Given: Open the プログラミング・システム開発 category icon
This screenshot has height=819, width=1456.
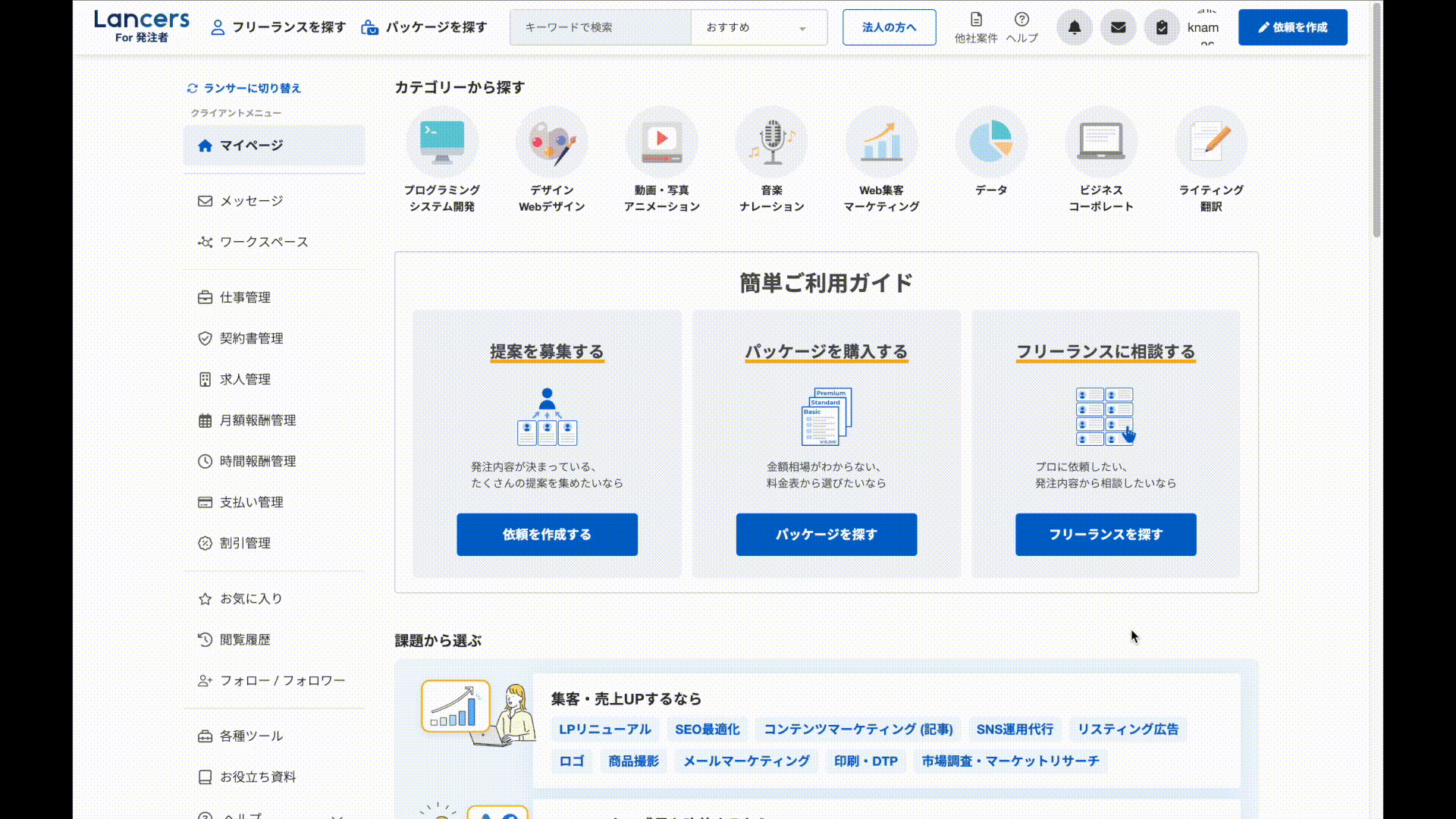Looking at the screenshot, I should (x=442, y=143).
